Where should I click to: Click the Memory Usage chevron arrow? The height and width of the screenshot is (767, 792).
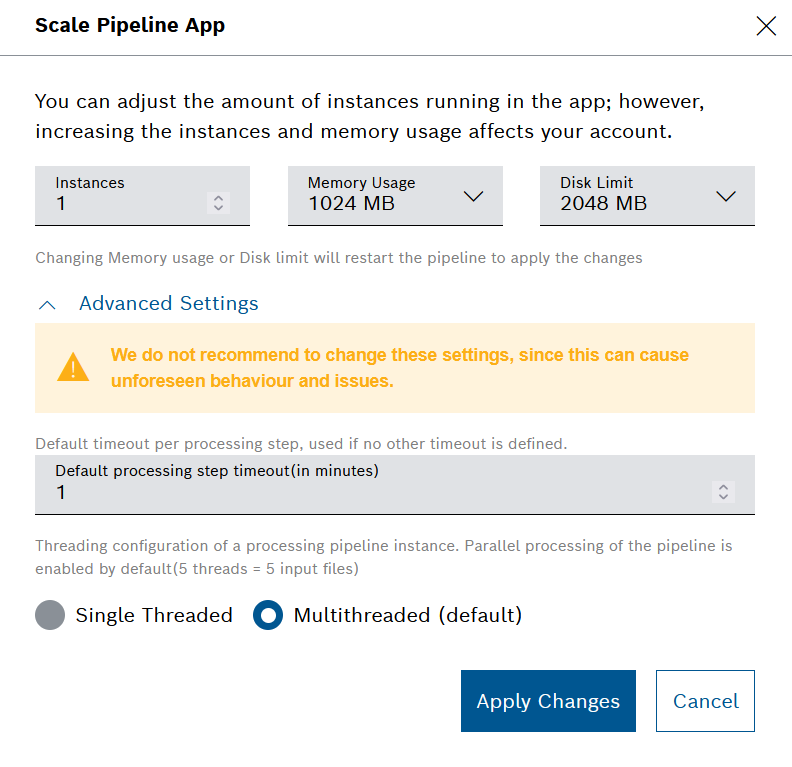(474, 196)
